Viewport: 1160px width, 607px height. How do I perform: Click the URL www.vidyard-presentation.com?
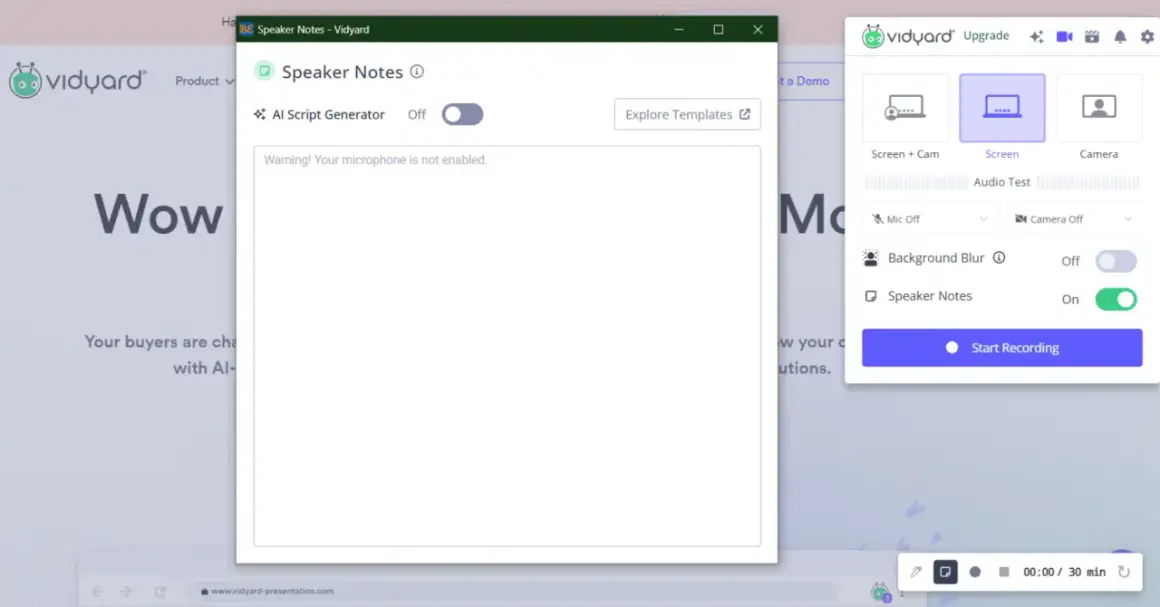click(x=272, y=591)
